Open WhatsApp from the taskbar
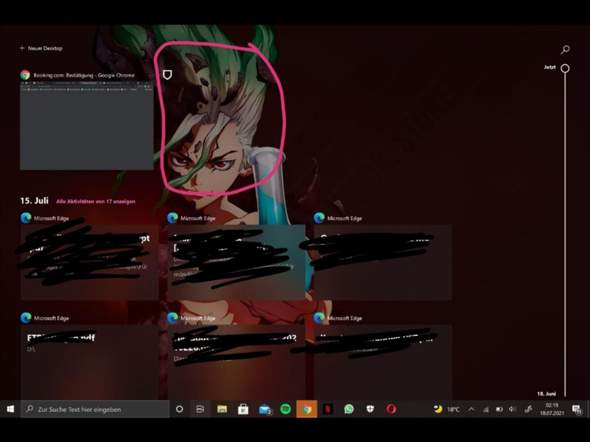 pos(349,409)
